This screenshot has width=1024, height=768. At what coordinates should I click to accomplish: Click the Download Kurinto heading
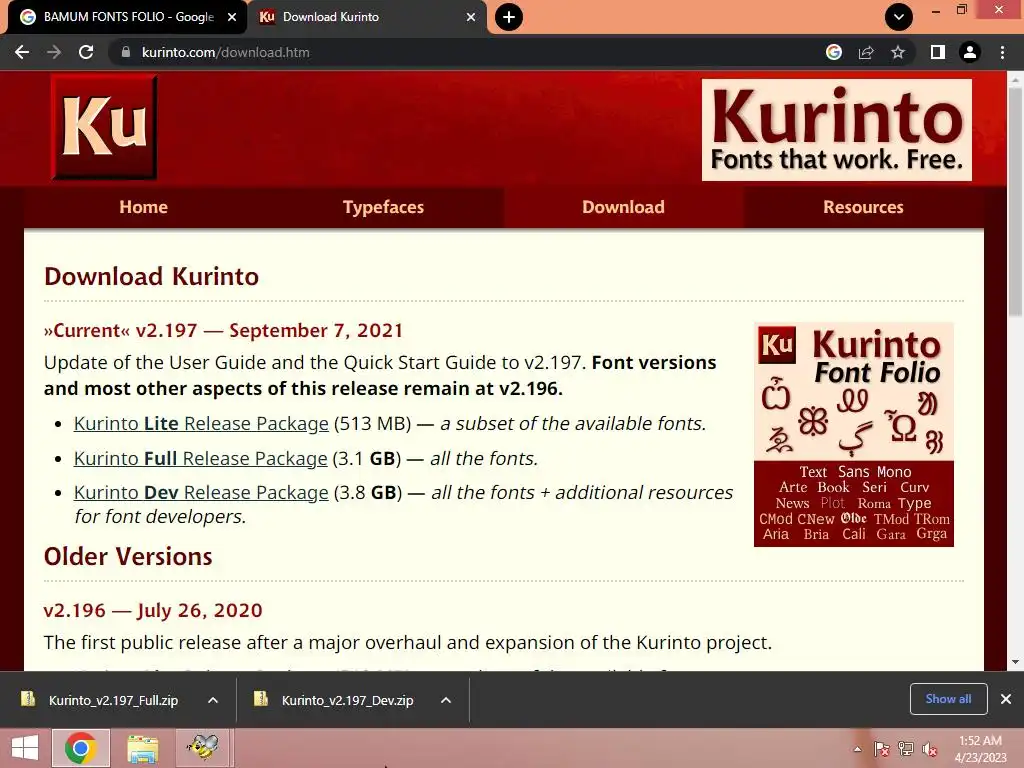pyautogui.click(x=152, y=276)
